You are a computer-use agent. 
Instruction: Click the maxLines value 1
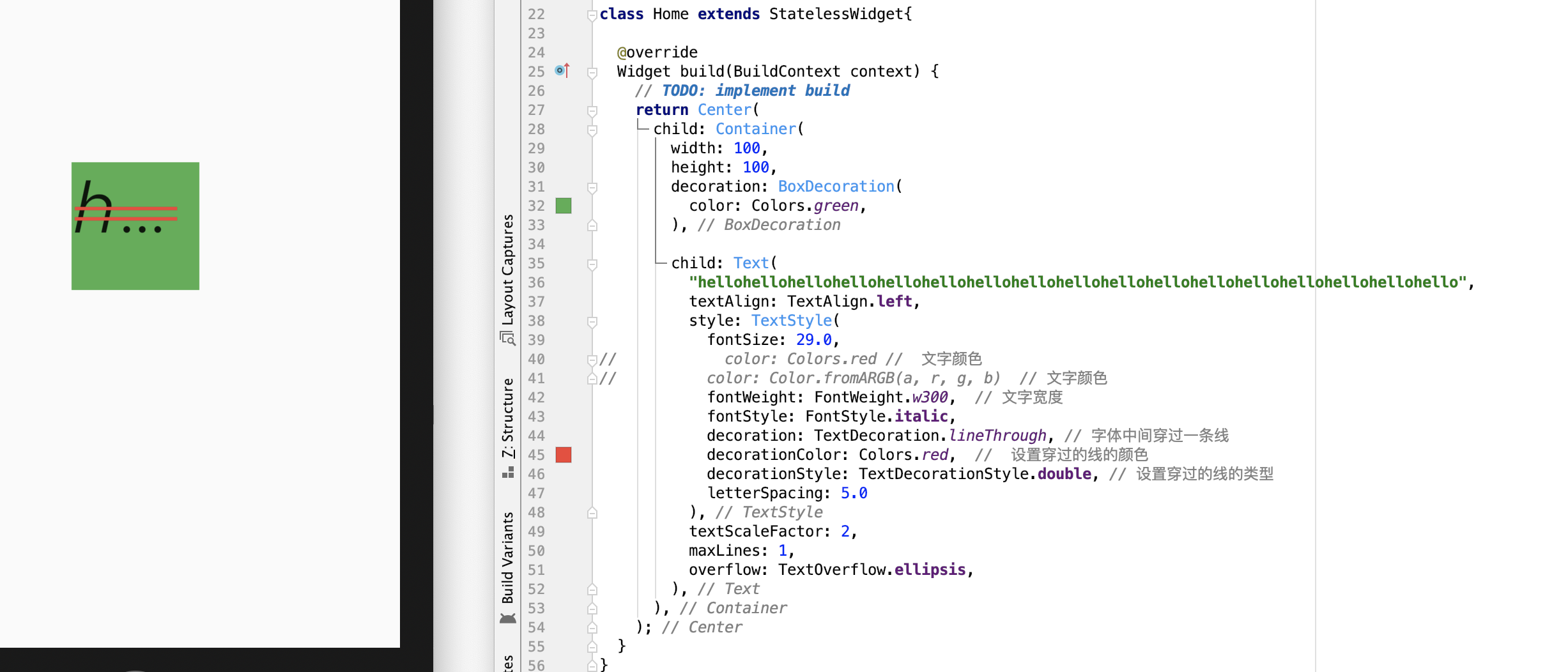tap(783, 551)
